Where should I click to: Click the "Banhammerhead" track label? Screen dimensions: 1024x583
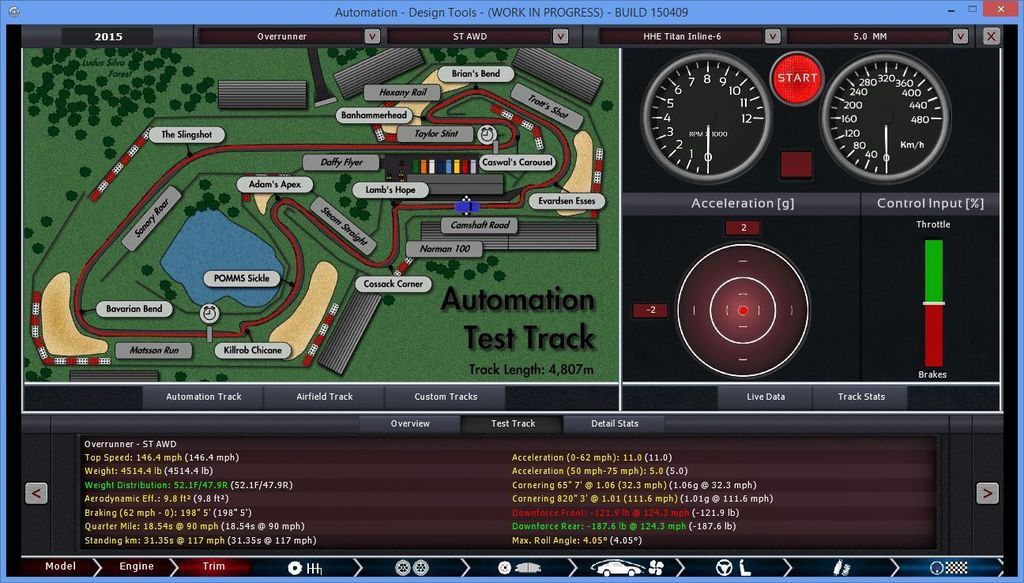click(374, 115)
